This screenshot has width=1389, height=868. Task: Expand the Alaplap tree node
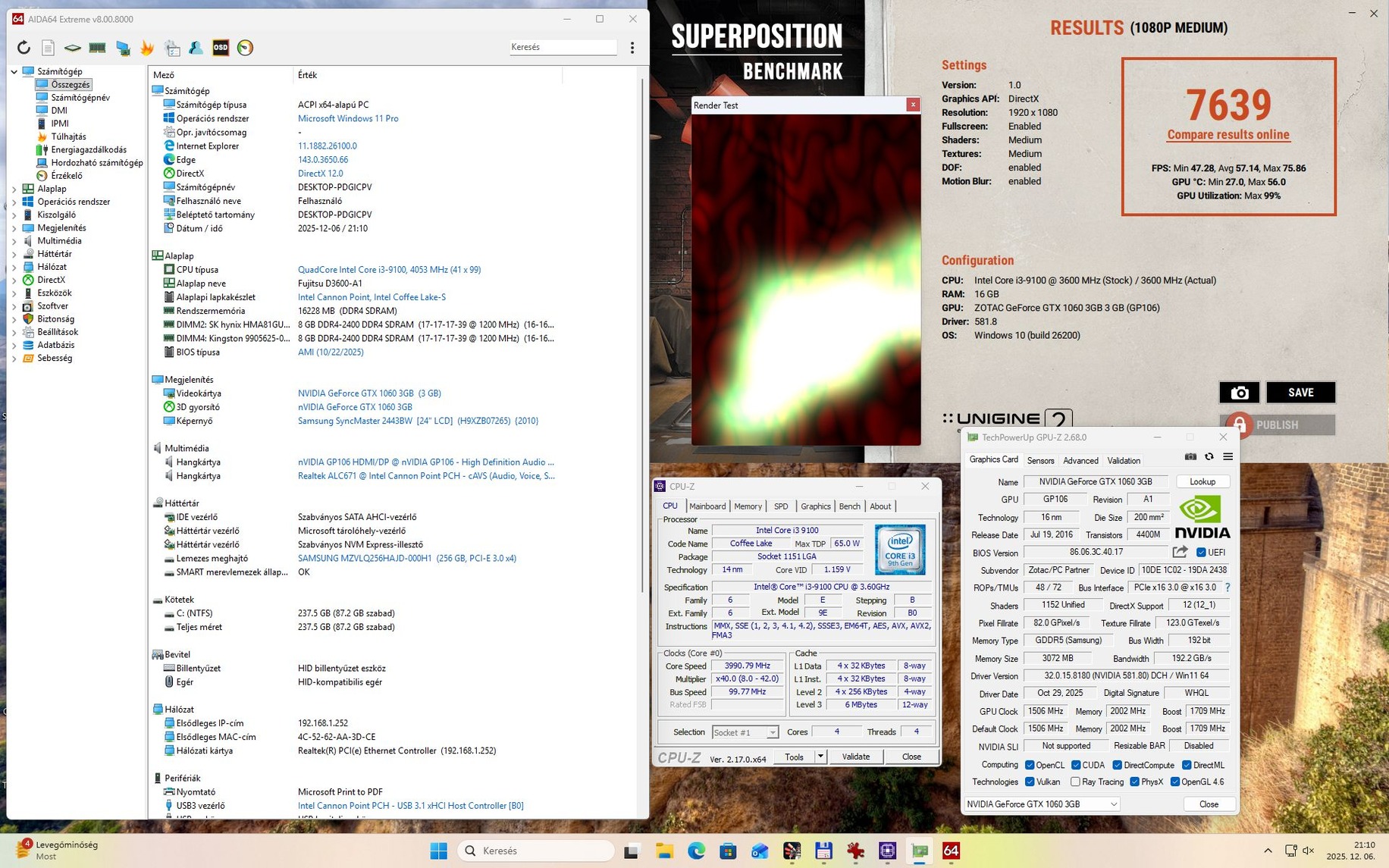point(14,189)
